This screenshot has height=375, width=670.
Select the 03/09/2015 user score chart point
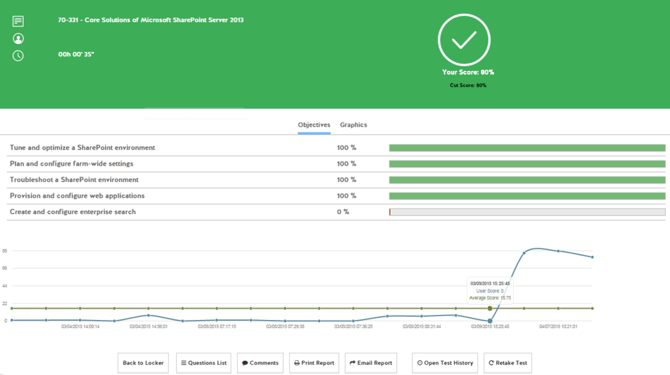[x=490, y=321]
